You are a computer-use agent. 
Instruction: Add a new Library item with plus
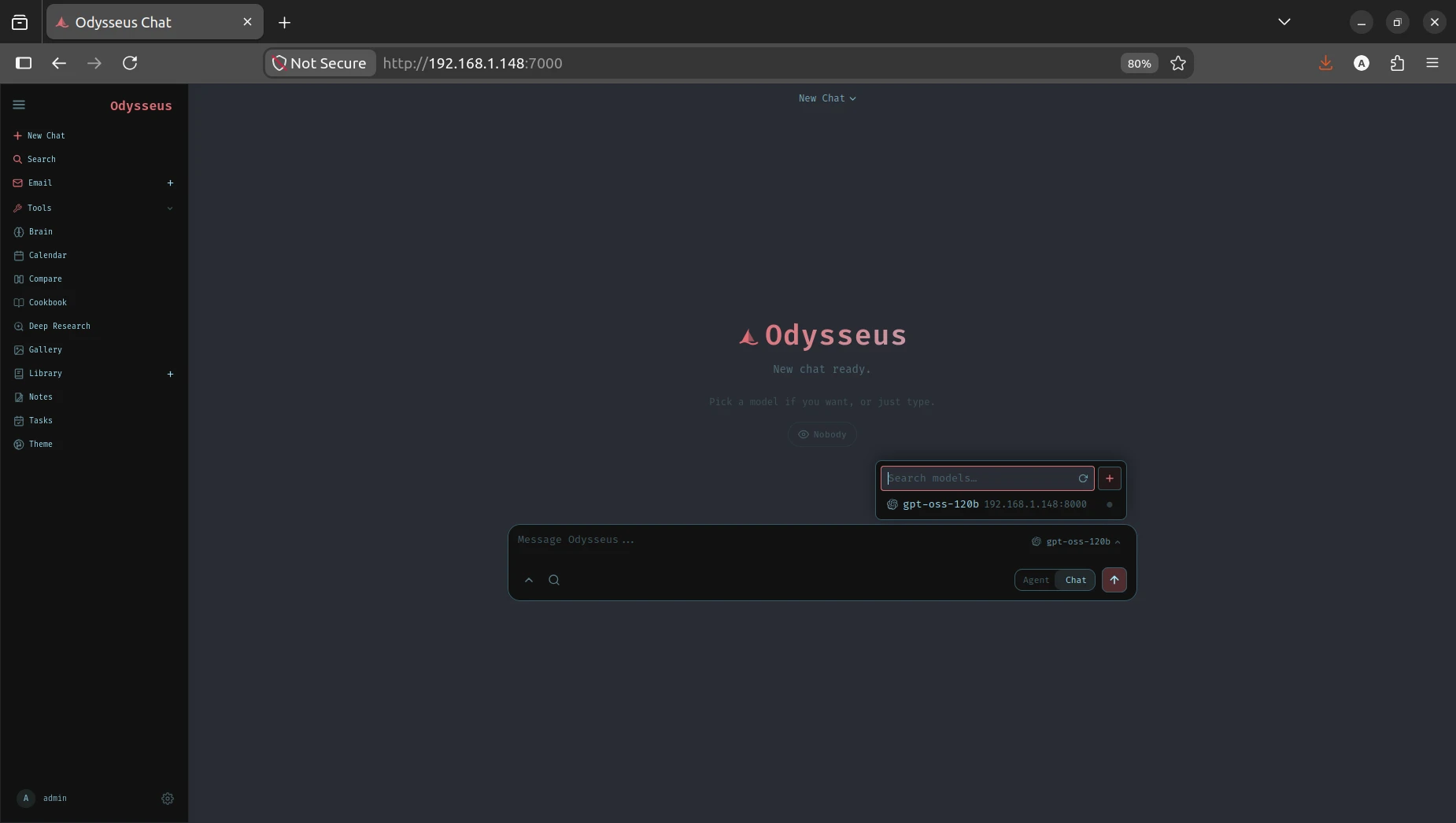click(x=170, y=374)
